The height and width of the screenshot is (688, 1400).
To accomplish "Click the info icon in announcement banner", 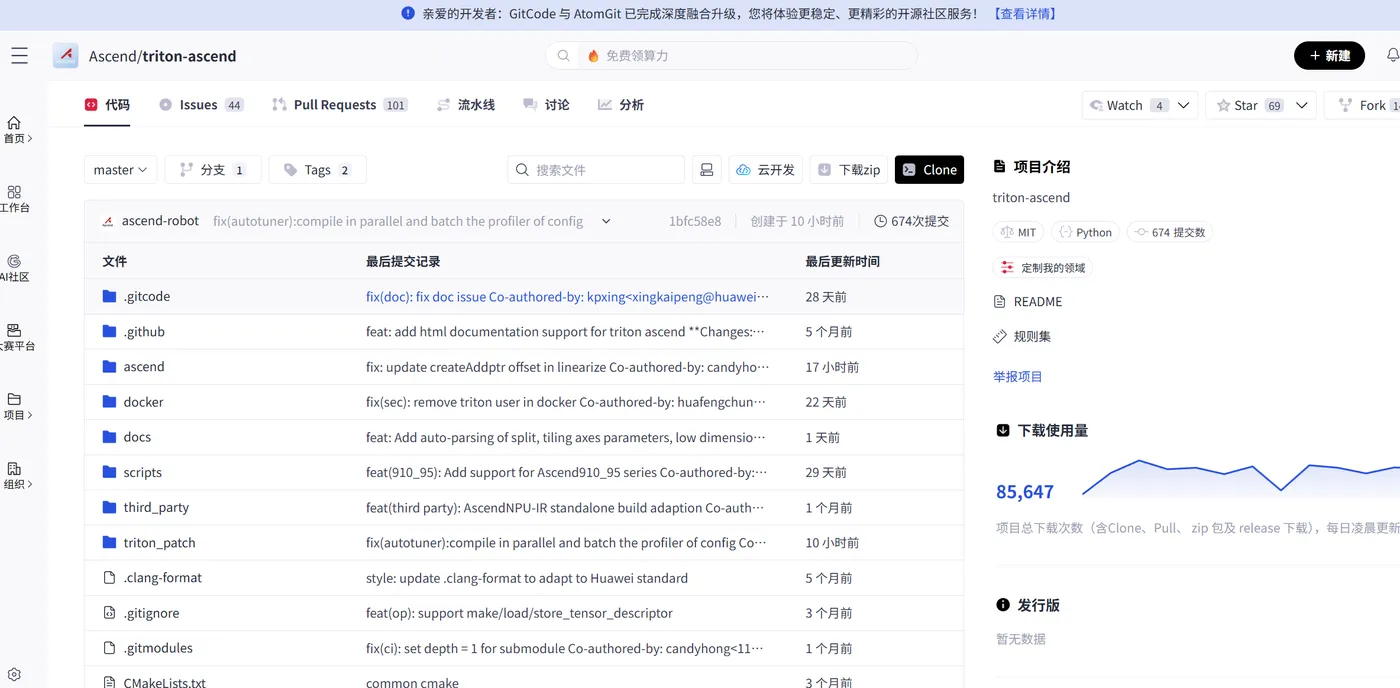I will coord(408,14).
